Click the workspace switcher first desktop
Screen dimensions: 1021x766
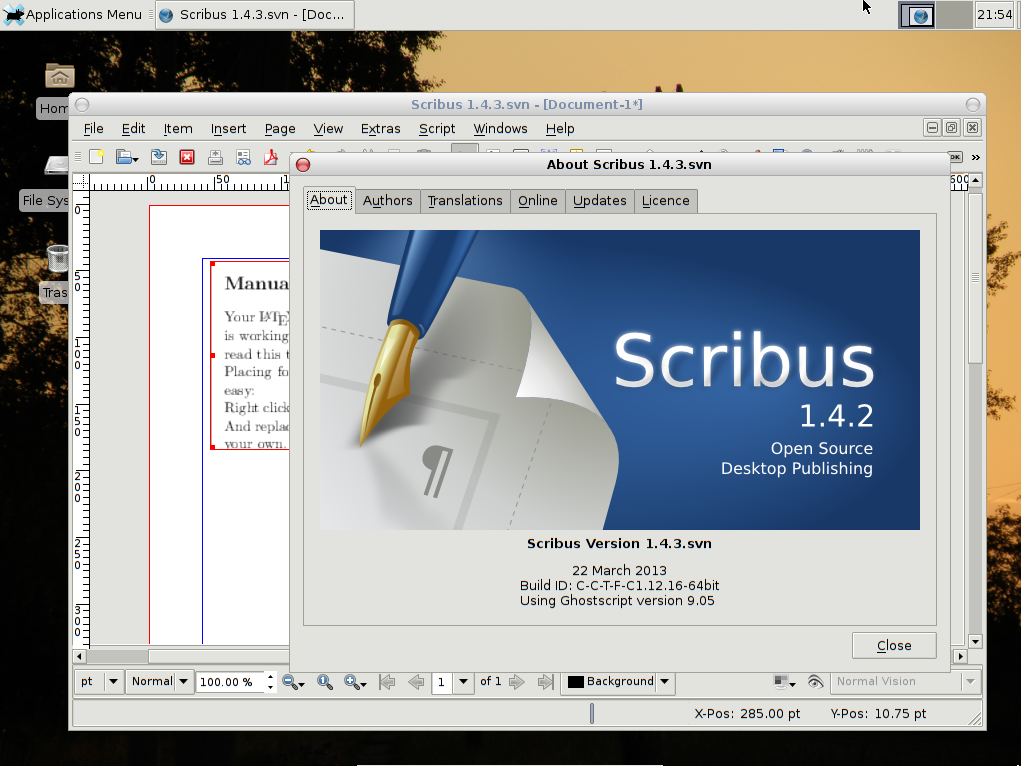point(917,15)
